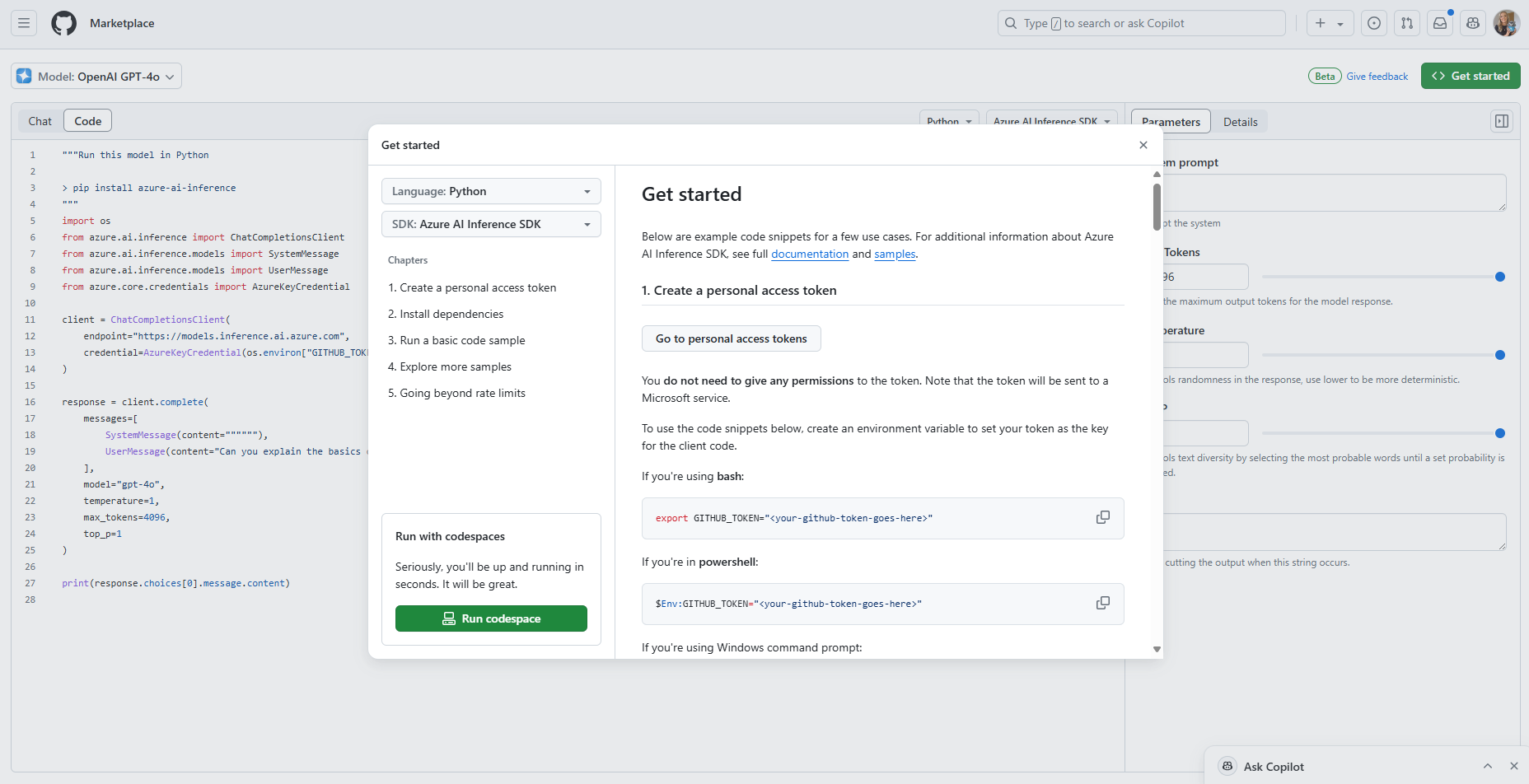Open pull requests icon in header
The image size is (1529, 784).
(x=1407, y=23)
